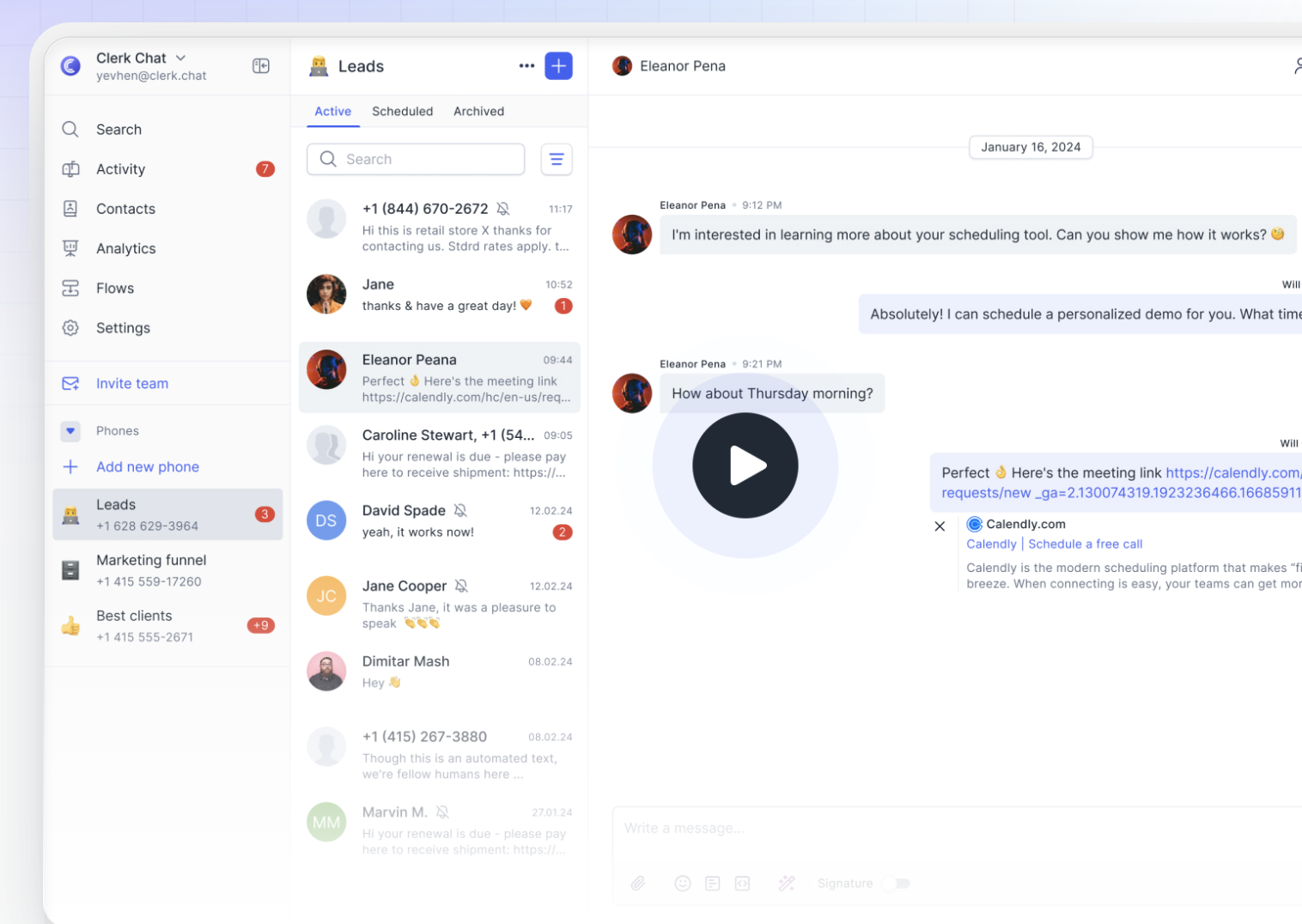
Task: Play the video with the play button
Action: click(745, 465)
